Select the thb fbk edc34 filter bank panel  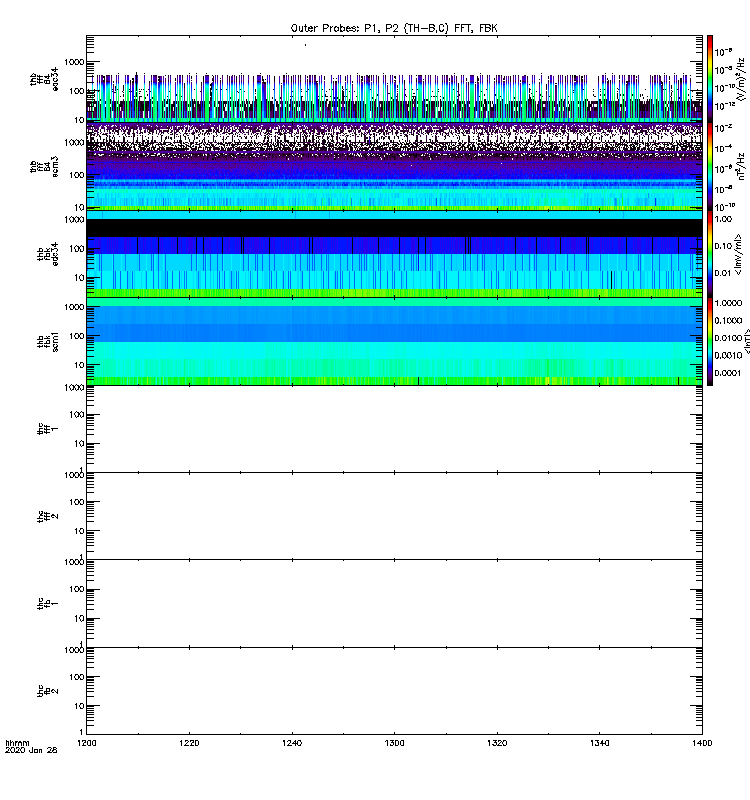pyautogui.click(x=394, y=254)
